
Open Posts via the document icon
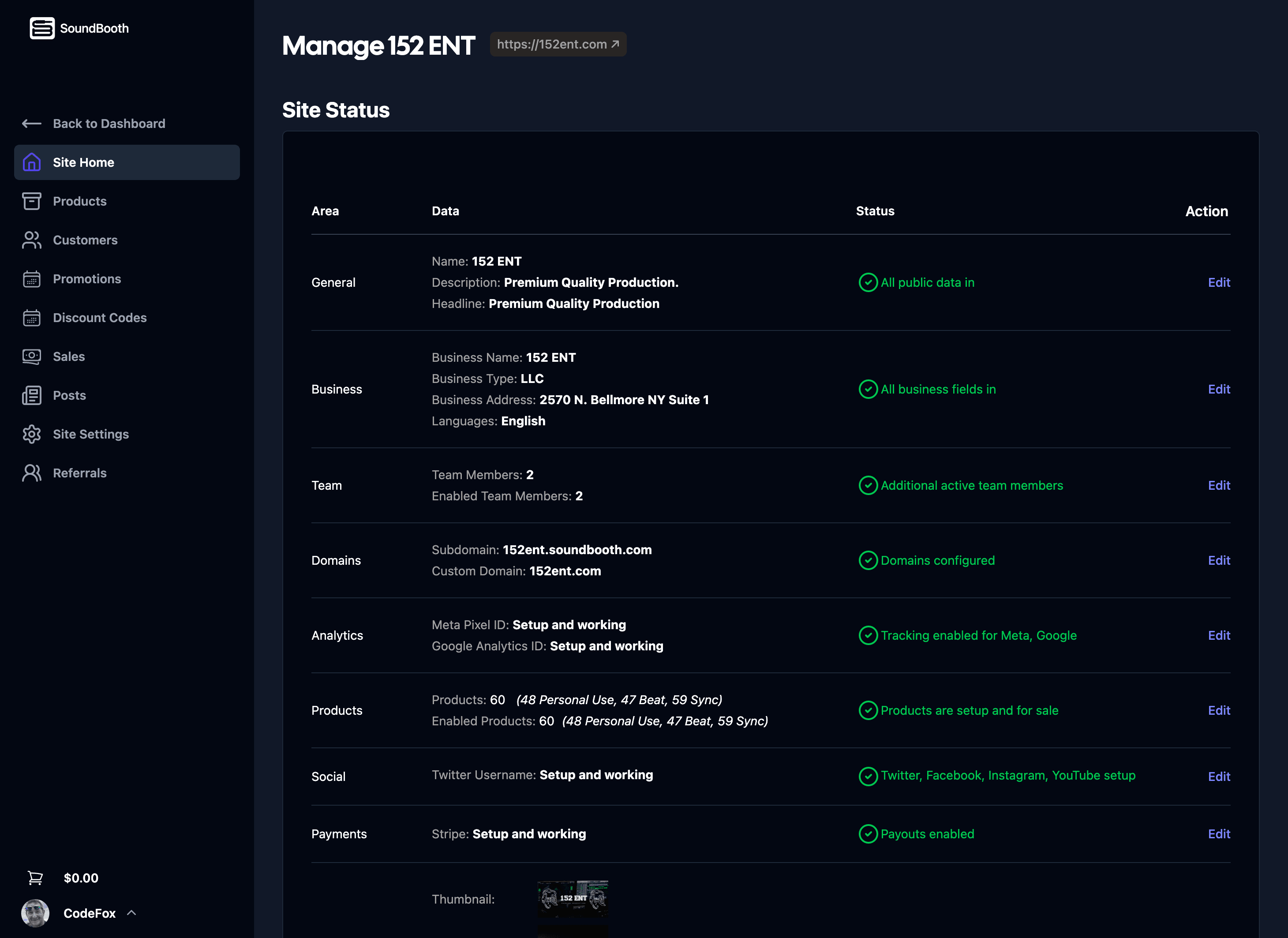(x=31, y=395)
